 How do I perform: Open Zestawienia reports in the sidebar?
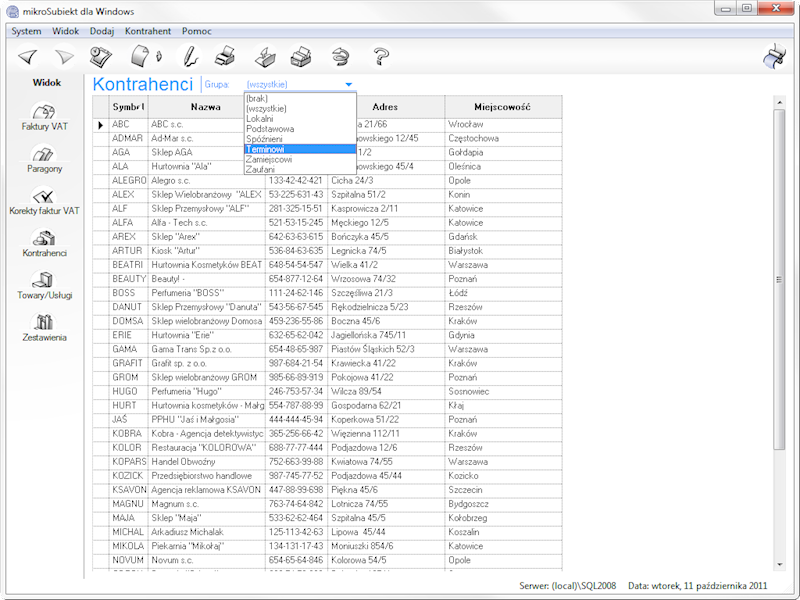44,328
